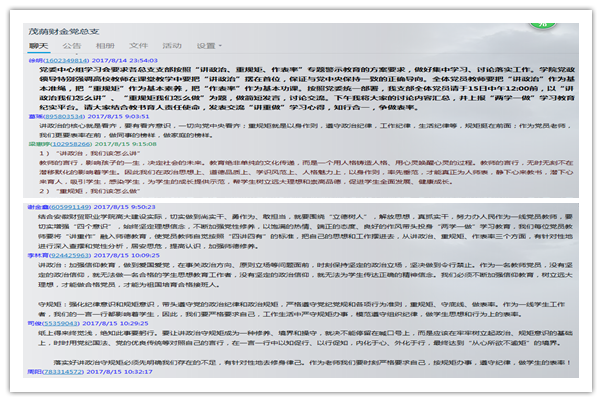Open the 公告 tab
The height and width of the screenshot is (402, 602).
(x=72, y=46)
